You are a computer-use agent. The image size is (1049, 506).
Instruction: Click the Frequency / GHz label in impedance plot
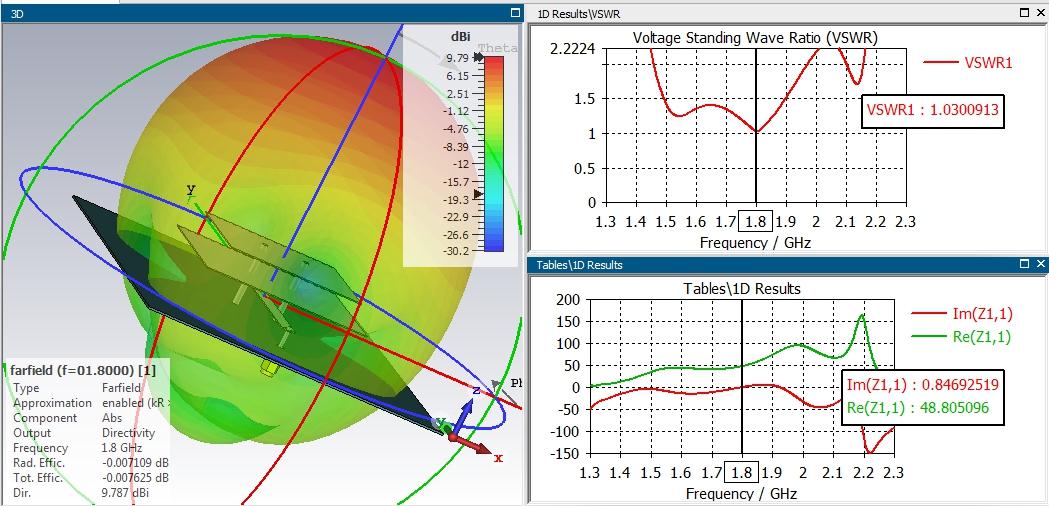click(x=741, y=494)
